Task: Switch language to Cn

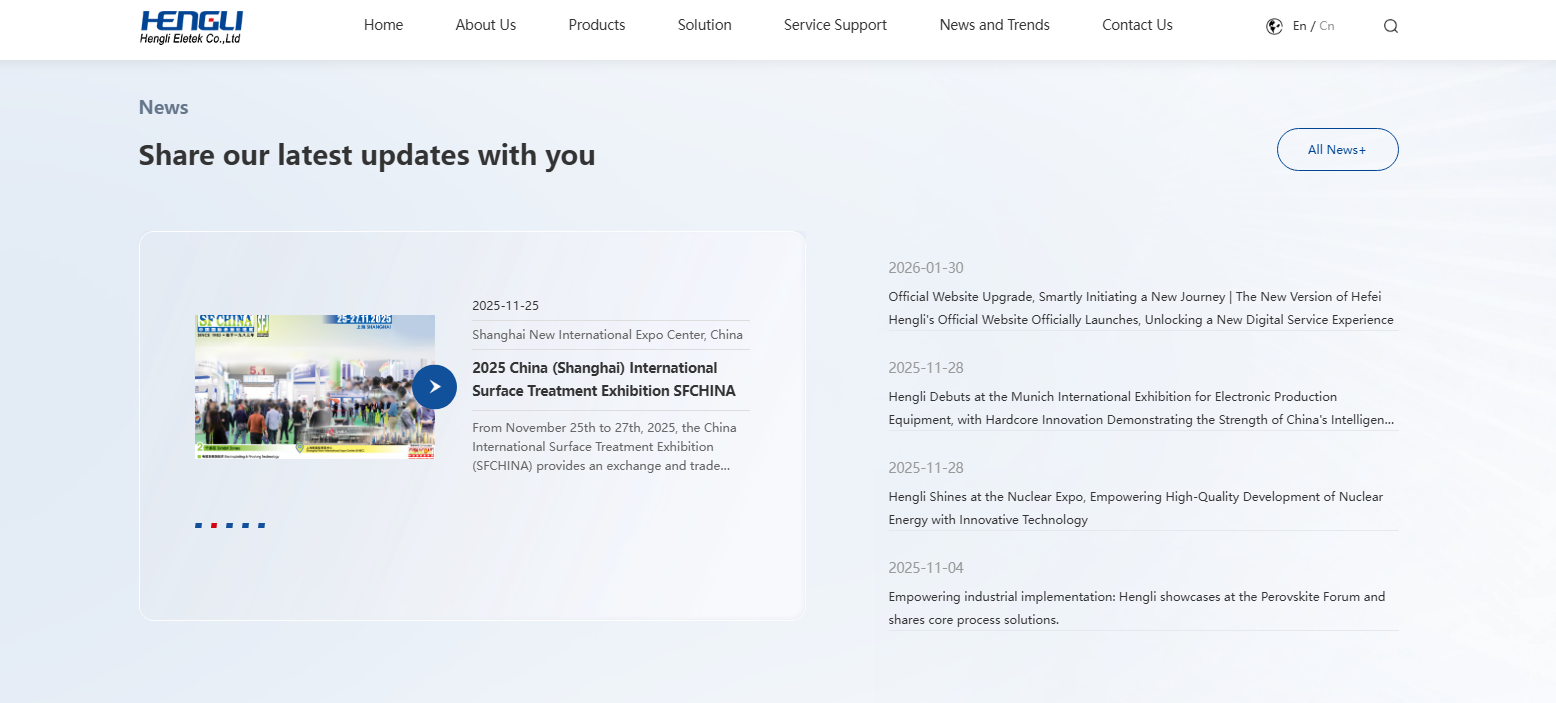Action: (x=1327, y=26)
